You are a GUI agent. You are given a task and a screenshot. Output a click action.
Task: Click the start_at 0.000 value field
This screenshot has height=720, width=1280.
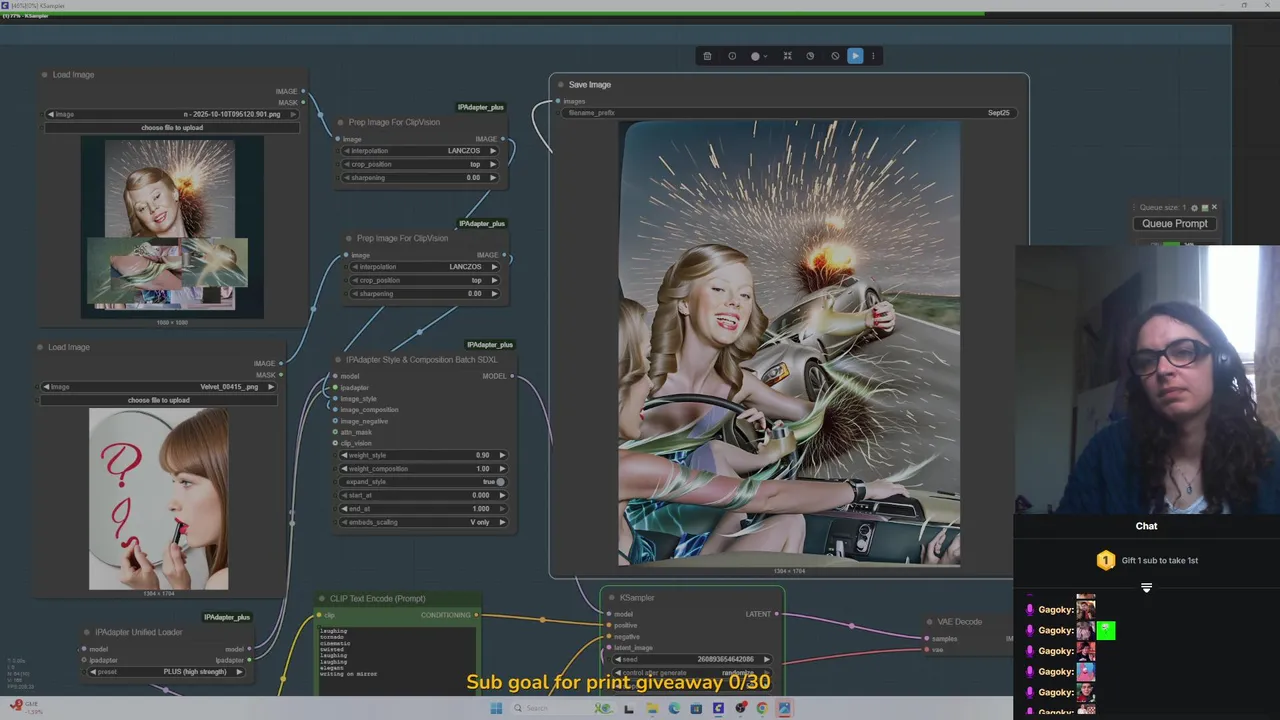423,495
